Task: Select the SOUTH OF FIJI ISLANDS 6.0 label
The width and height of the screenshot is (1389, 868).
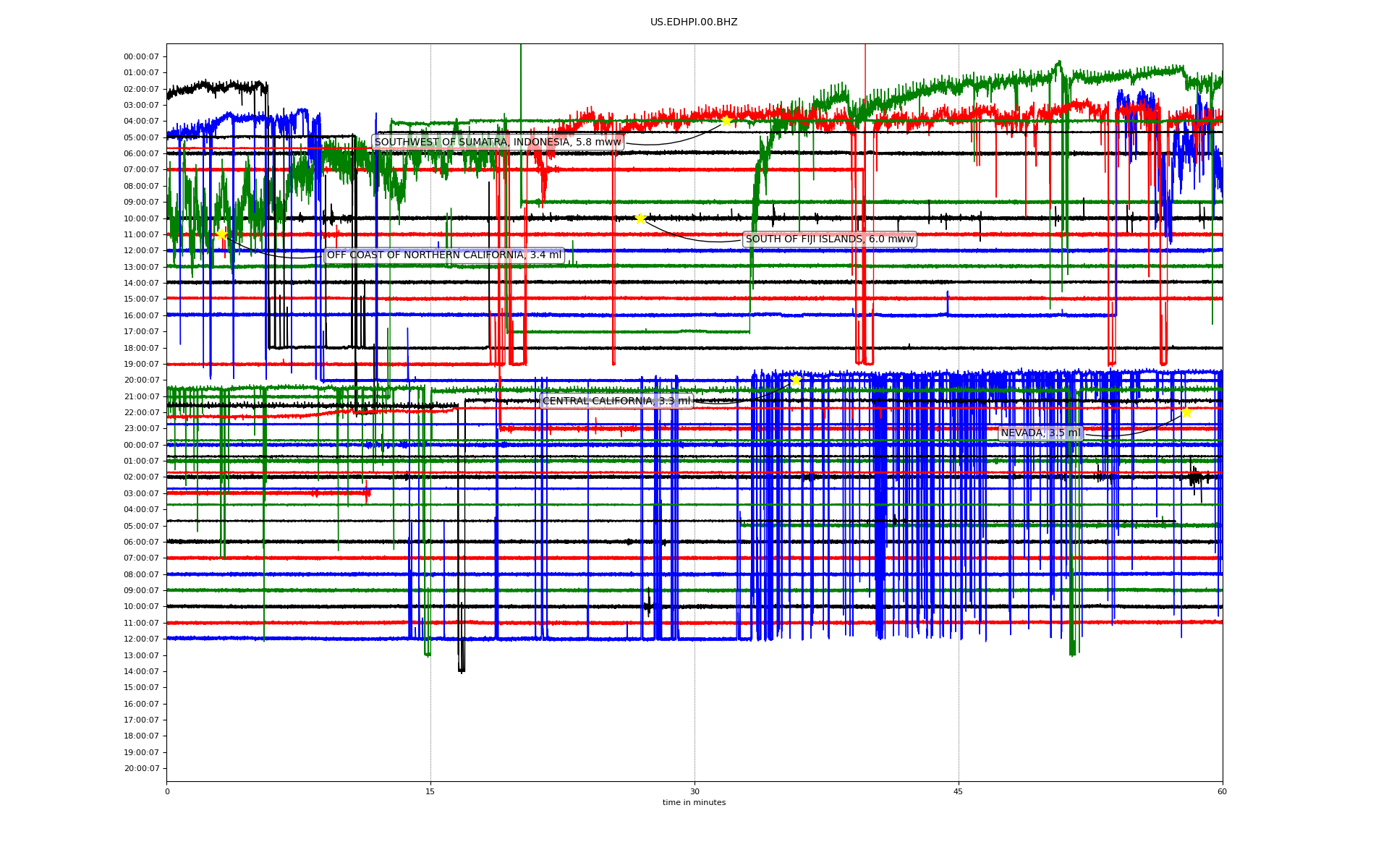Action: [x=829, y=239]
